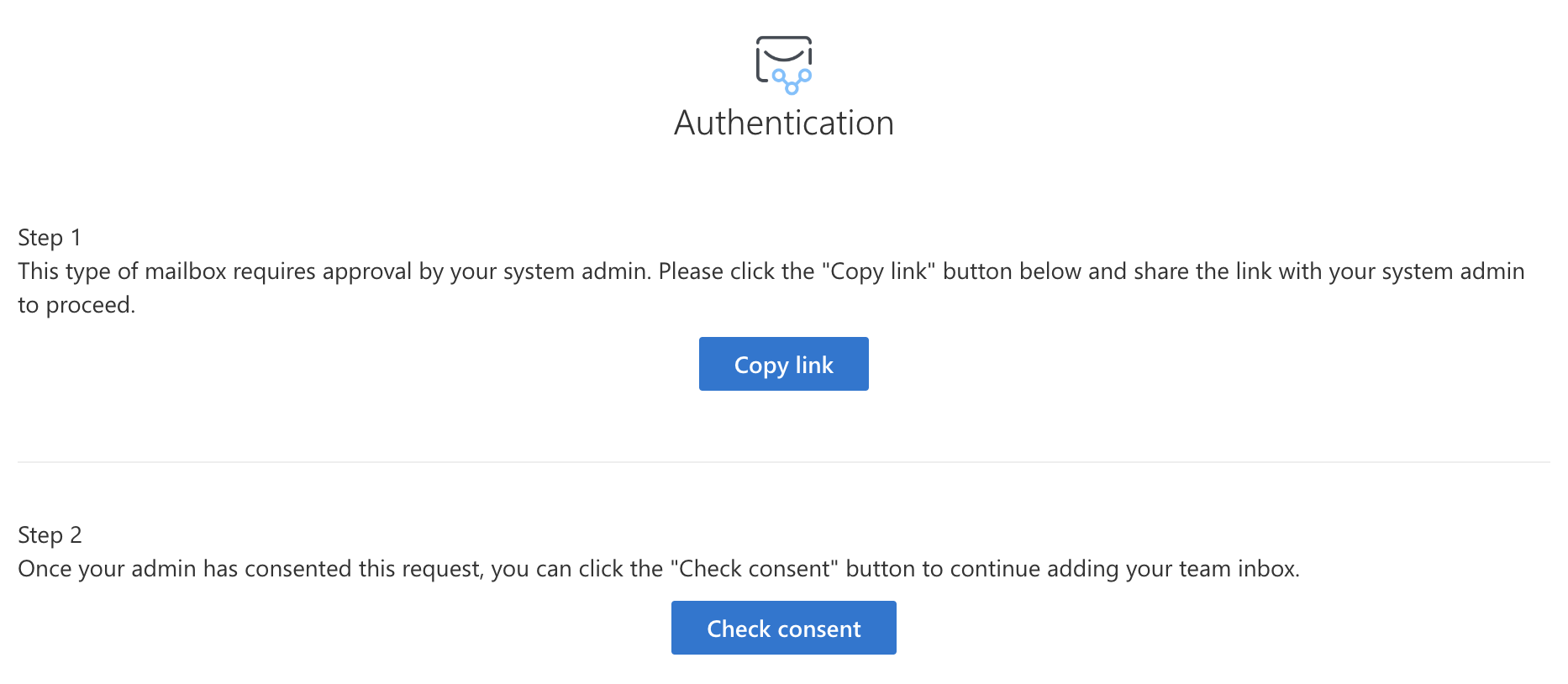The image size is (1568, 684).
Task: Click the shared mailbox icon above Authentication
Action: (x=784, y=65)
